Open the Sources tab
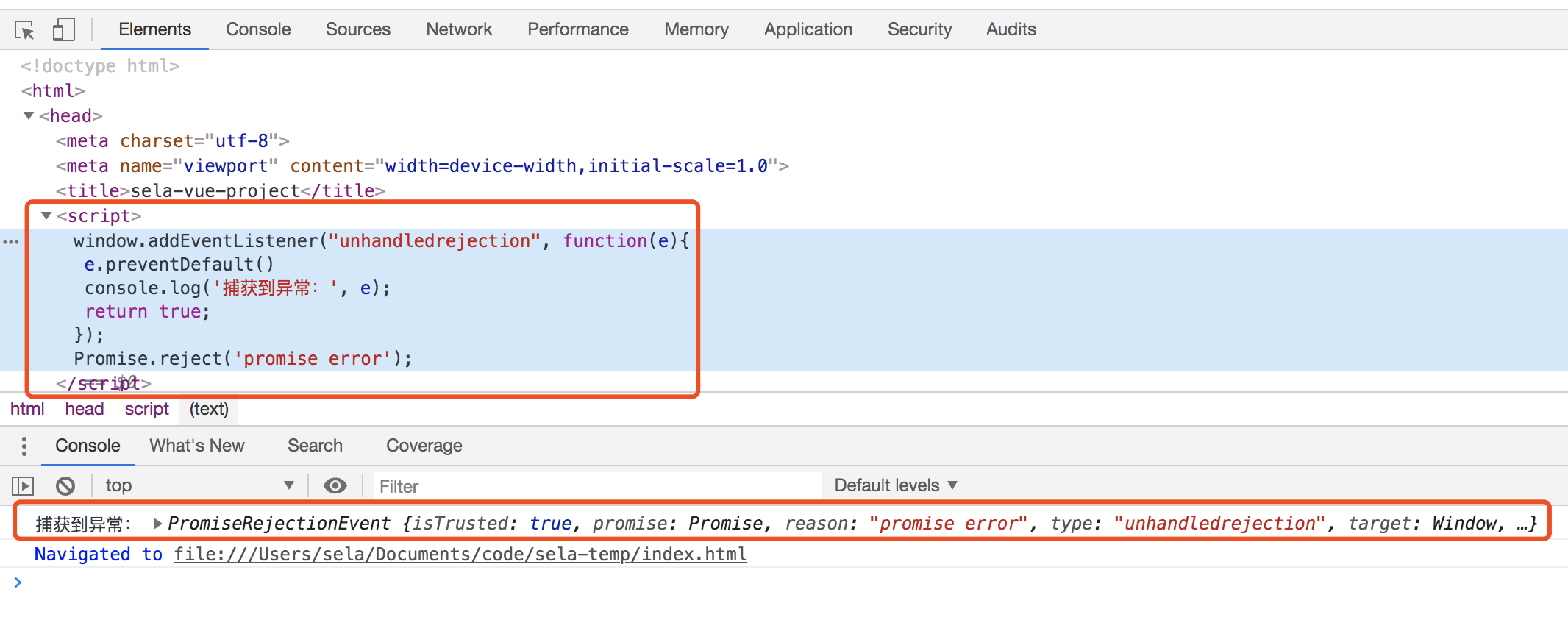Image resolution: width=1568 pixels, height=631 pixels. [357, 29]
